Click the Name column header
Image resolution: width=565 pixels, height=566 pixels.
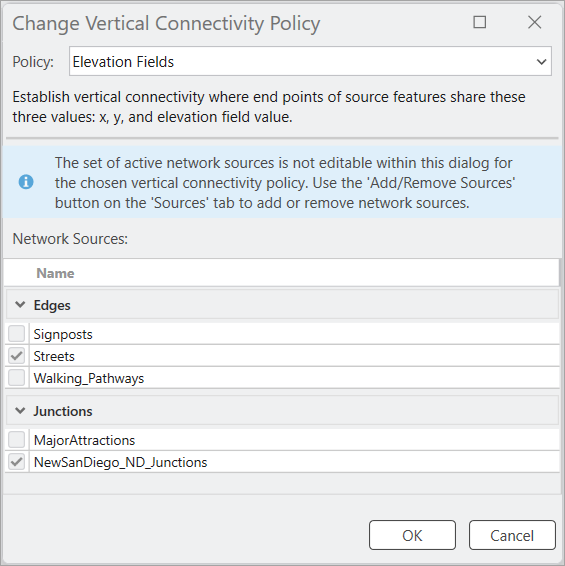[x=55, y=273]
